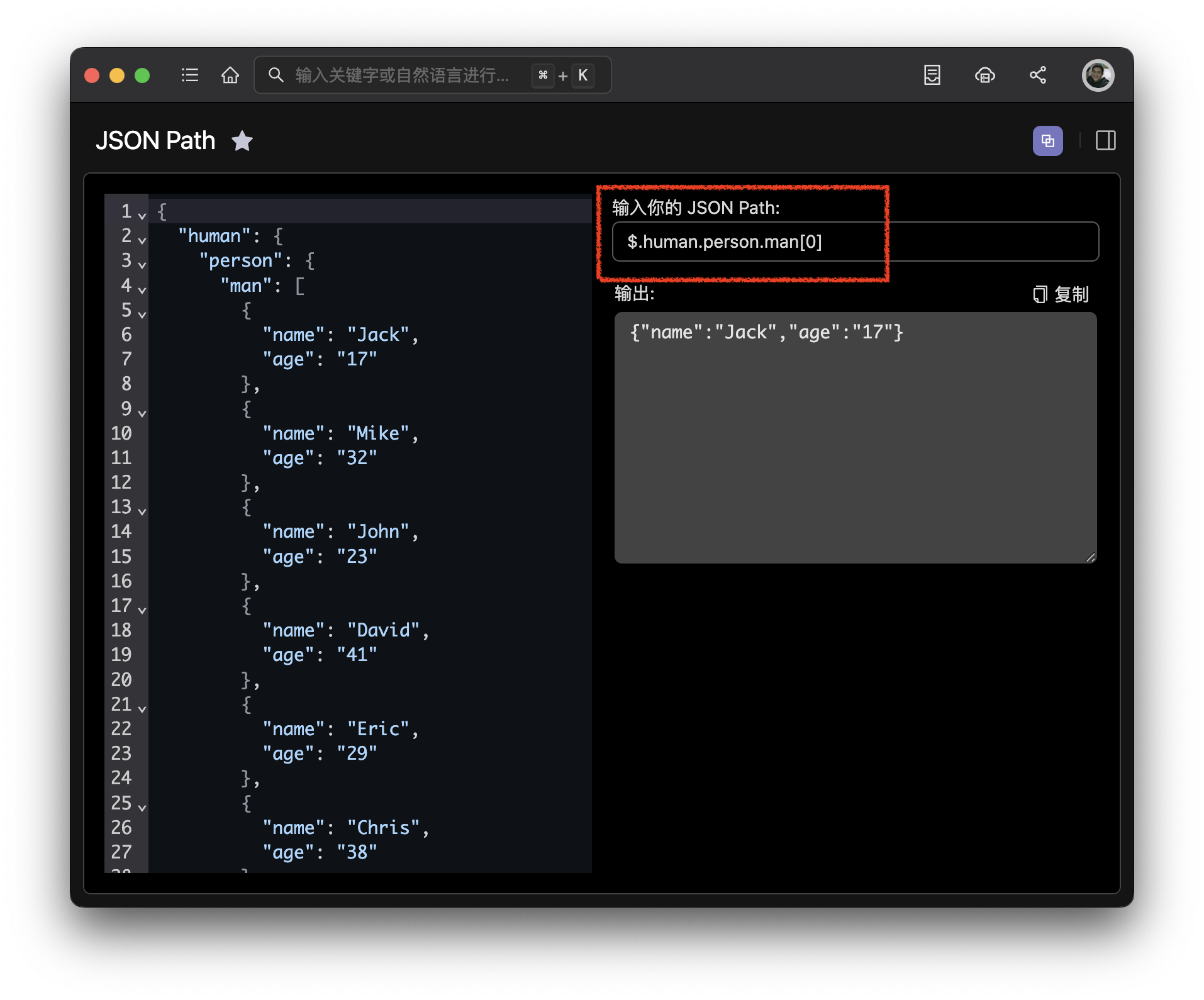Screen dimensions: 1204x1000
Task: Click the age value "41" on line 19
Action: click(357, 655)
